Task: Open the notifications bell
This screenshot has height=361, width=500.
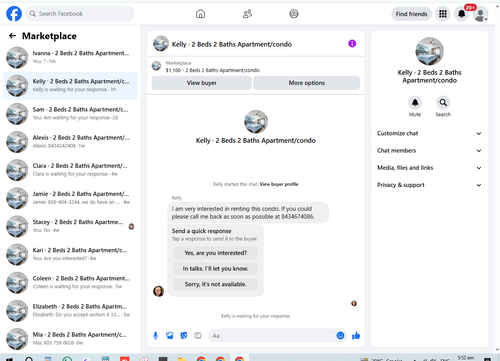Action: pos(462,14)
